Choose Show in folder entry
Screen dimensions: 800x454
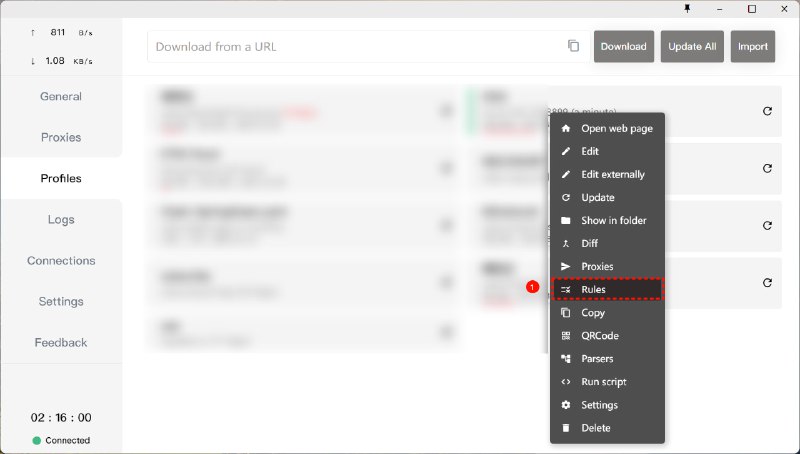pyautogui.click(x=613, y=220)
